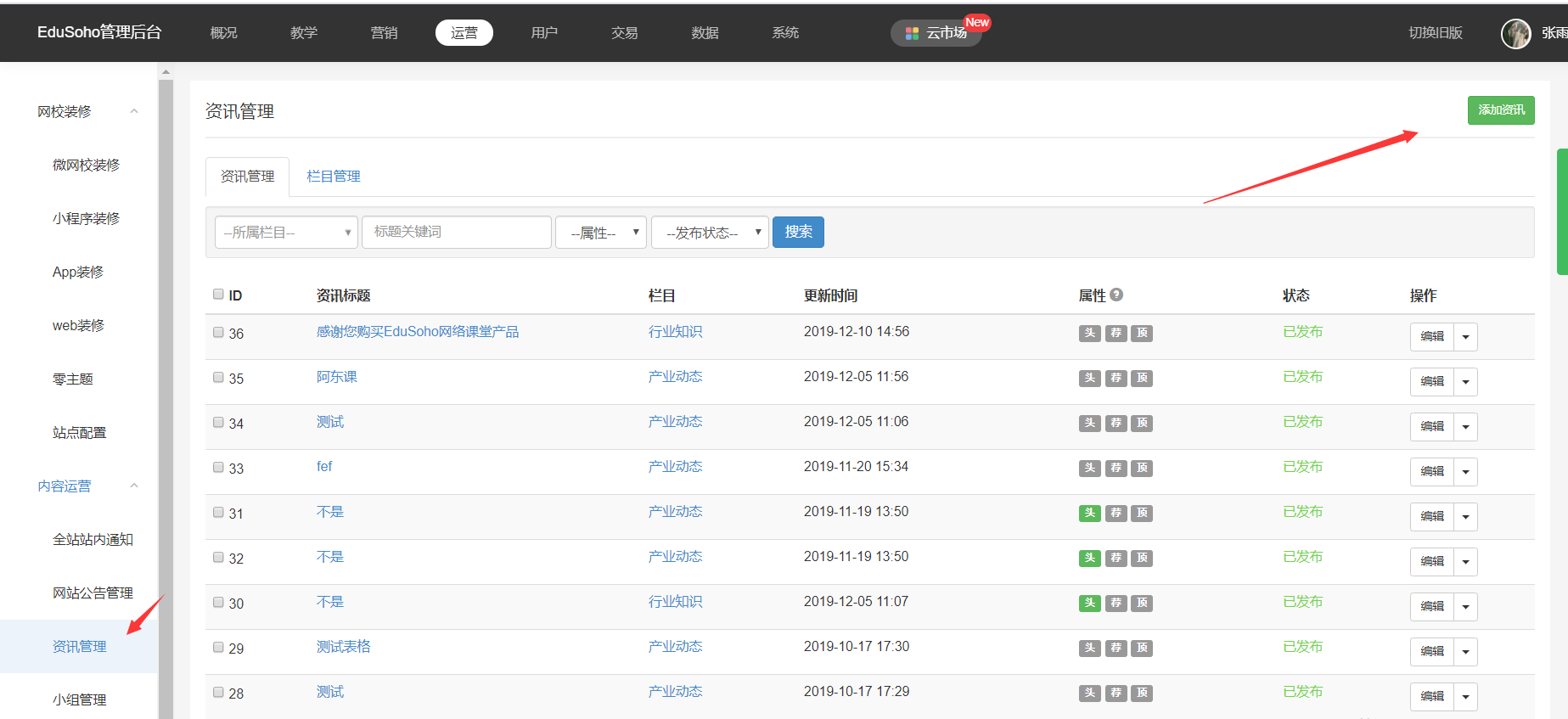
Task: Click the green 添加资讯 button
Action: click(x=1500, y=110)
